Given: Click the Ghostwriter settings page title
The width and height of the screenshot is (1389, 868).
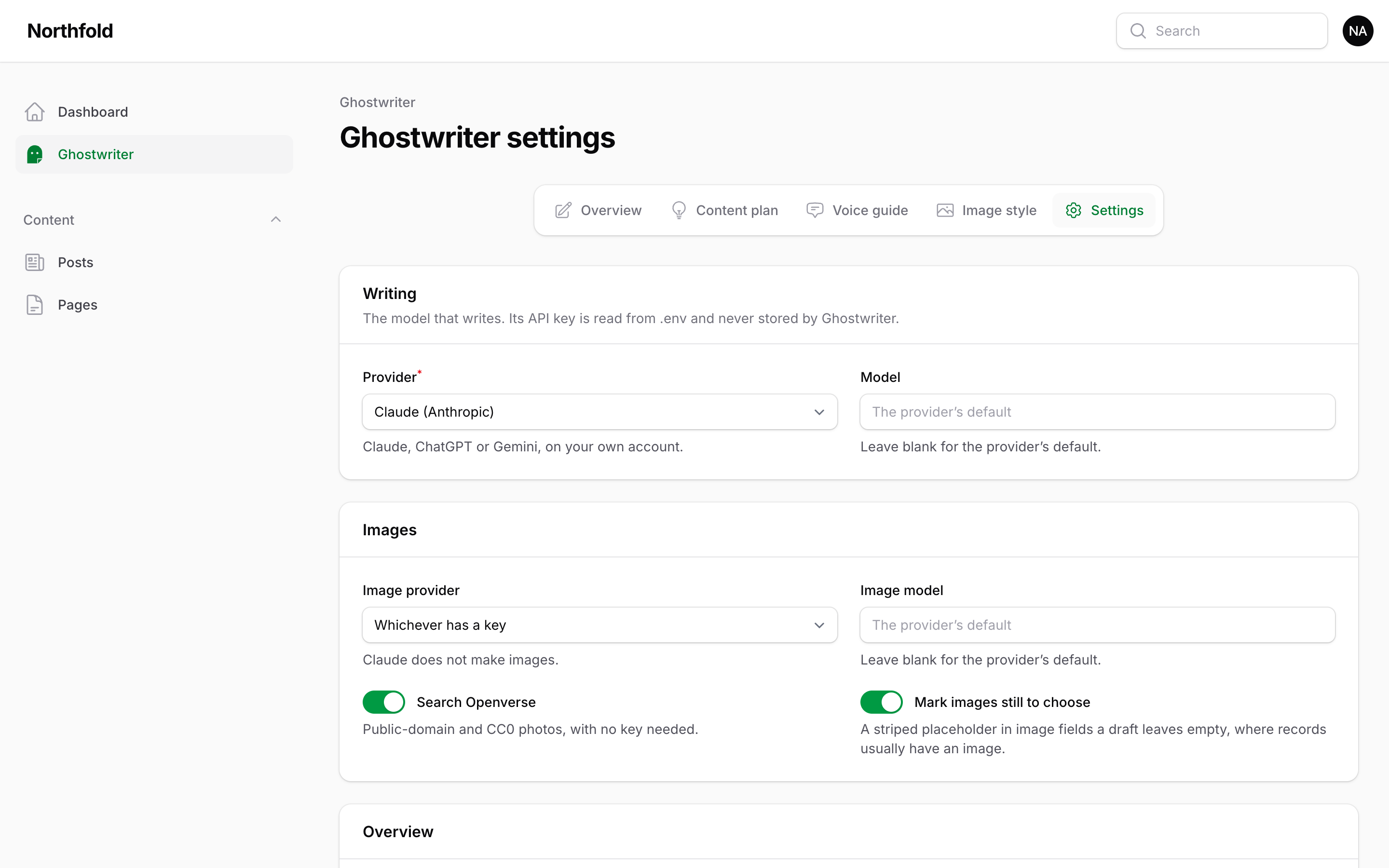Looking at the screenshot, I should pos(477,138).
